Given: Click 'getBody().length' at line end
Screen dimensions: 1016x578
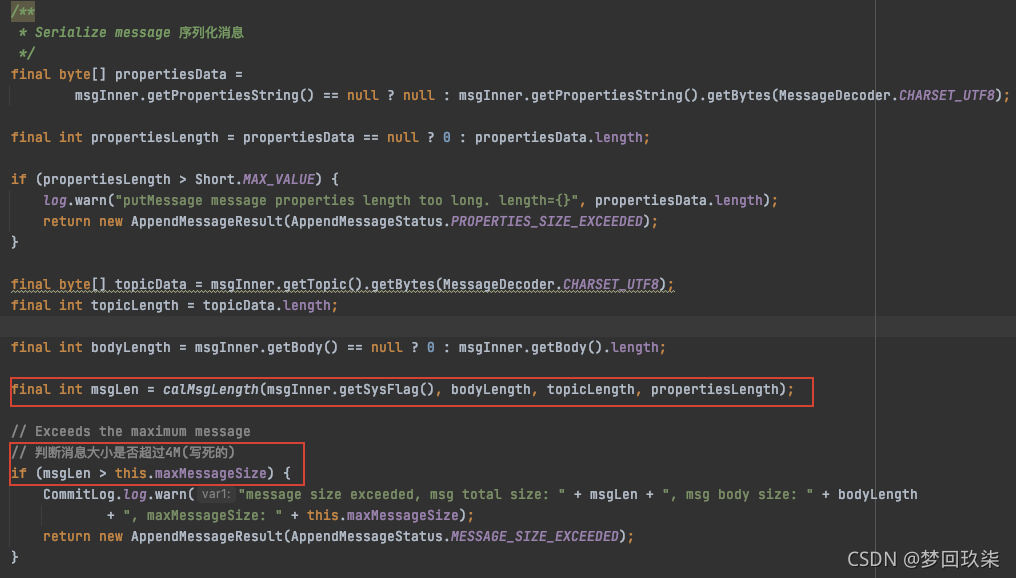Looking at the screenshot, I should click(x=594, y=347).
